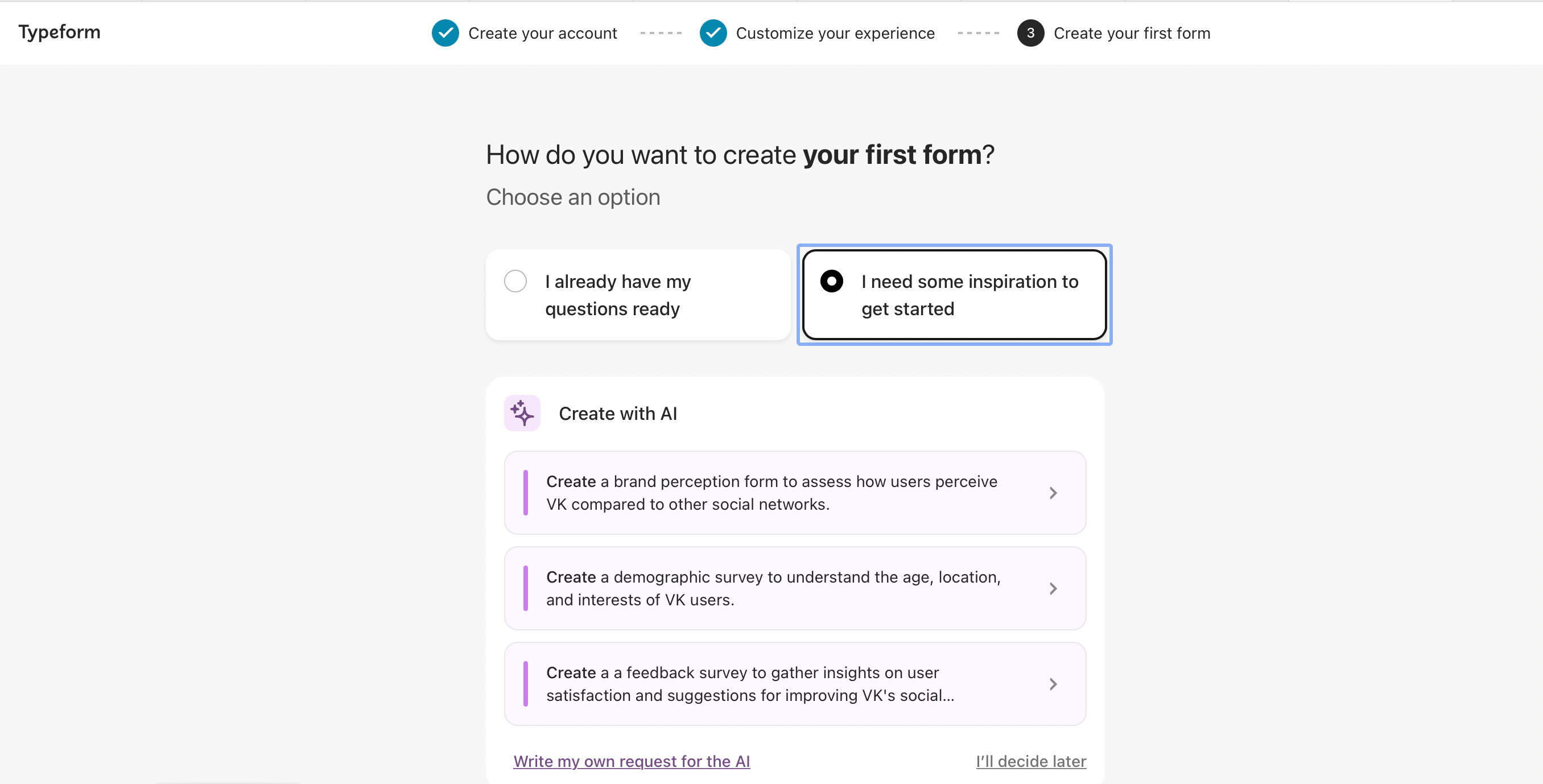Screen dimensions: 1543x784
Task: Click 'Write my own request for the AI' link
Action: [x=633, y=760]
